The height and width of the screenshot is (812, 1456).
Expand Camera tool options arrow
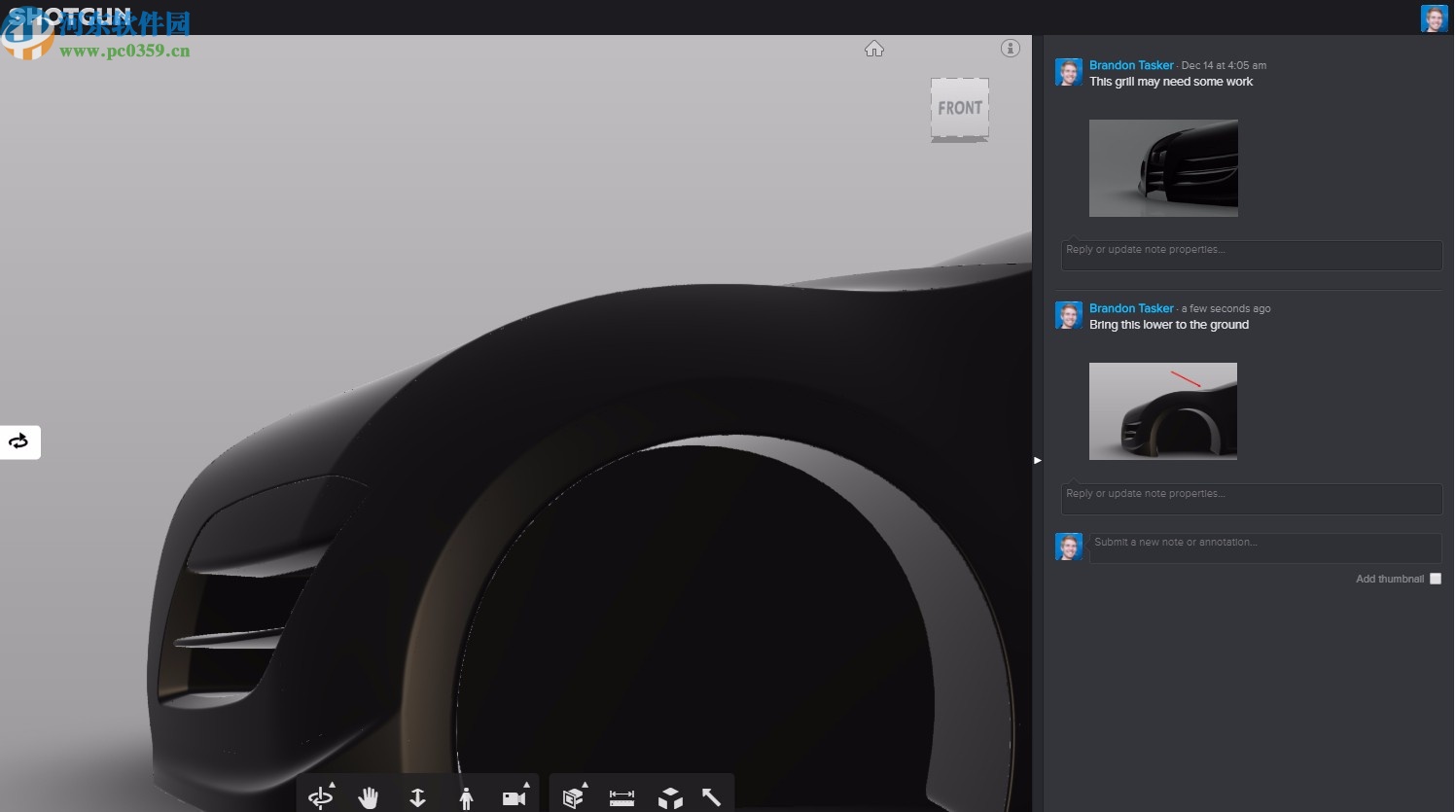tap(527, 784)
